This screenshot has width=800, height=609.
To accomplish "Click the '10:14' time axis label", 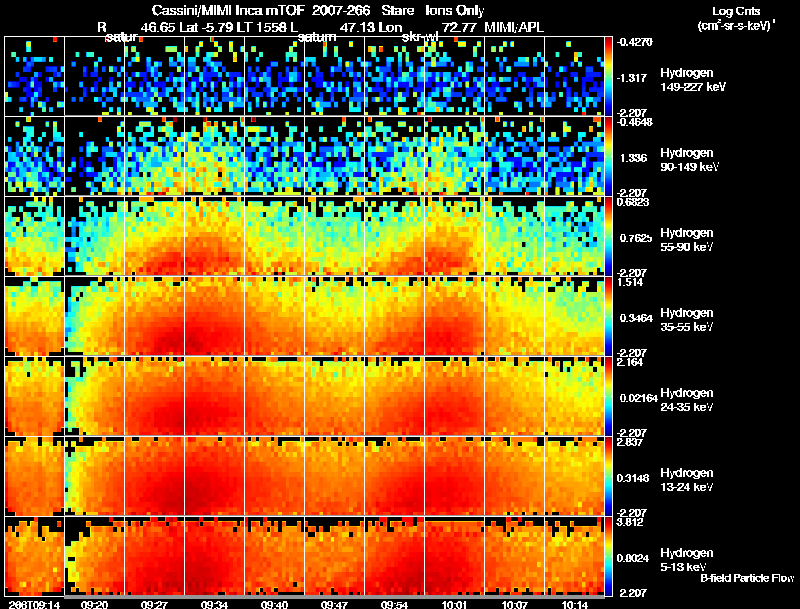I will (574, 605).
